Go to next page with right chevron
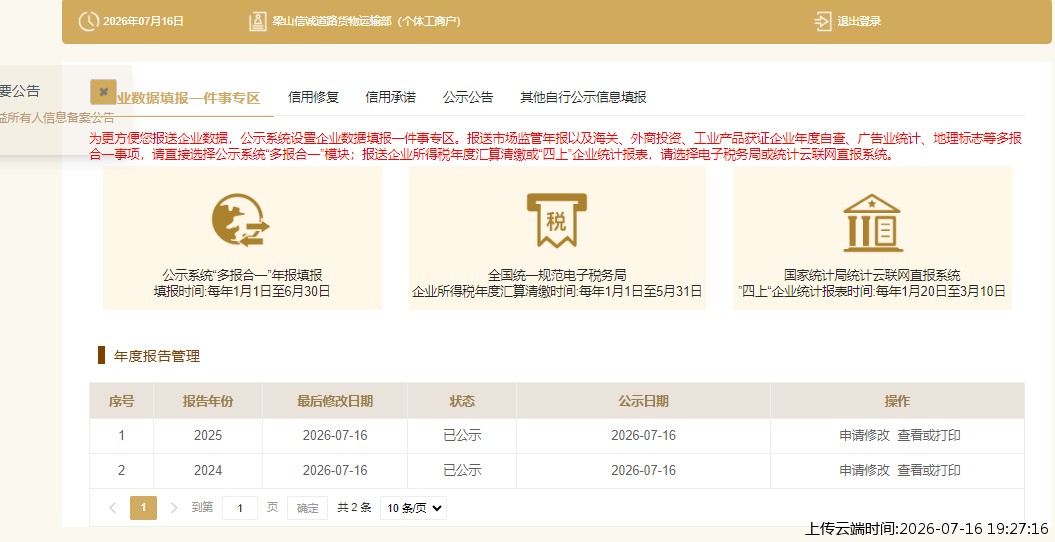Screen dimensions: 1055x542 tap(174, 508)
